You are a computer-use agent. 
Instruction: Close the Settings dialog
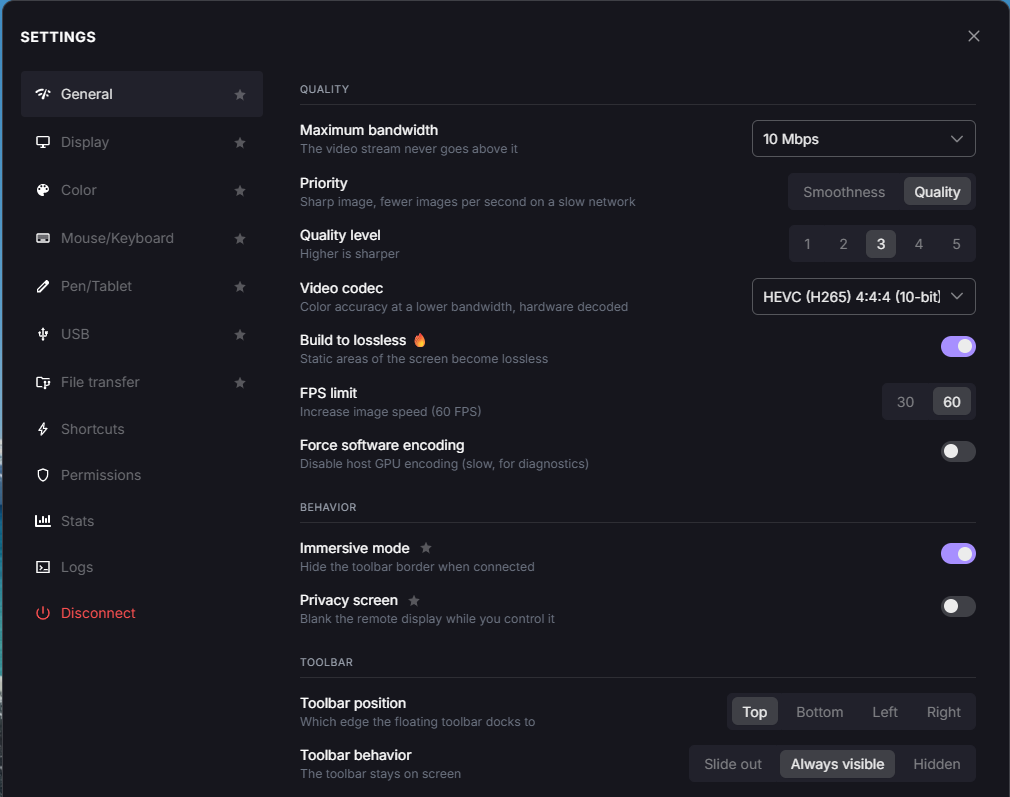tap(973, 36)
